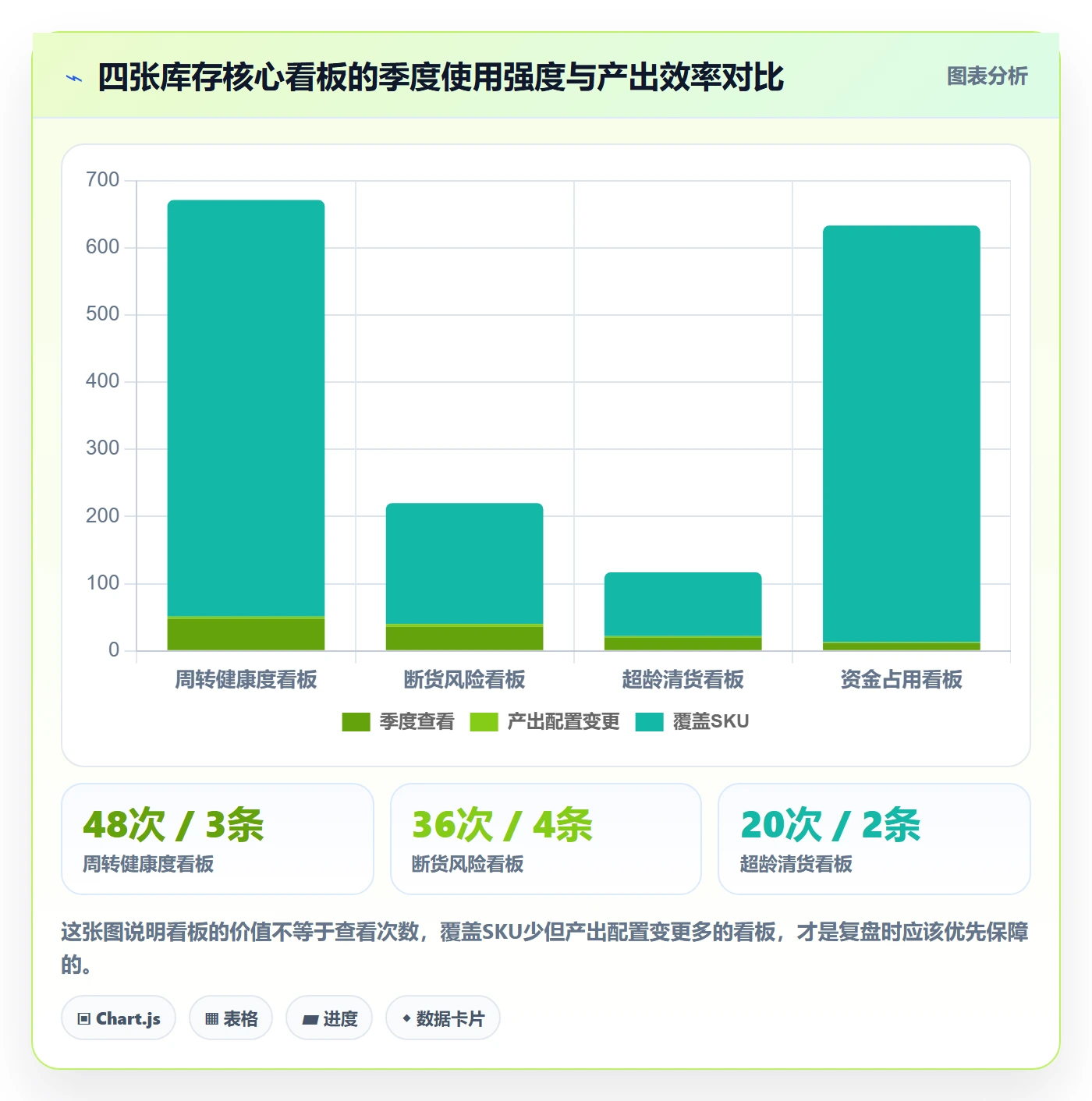
Task: Click the dark green segment of 周转健康度看板 bar
Action: coord(246,635)
